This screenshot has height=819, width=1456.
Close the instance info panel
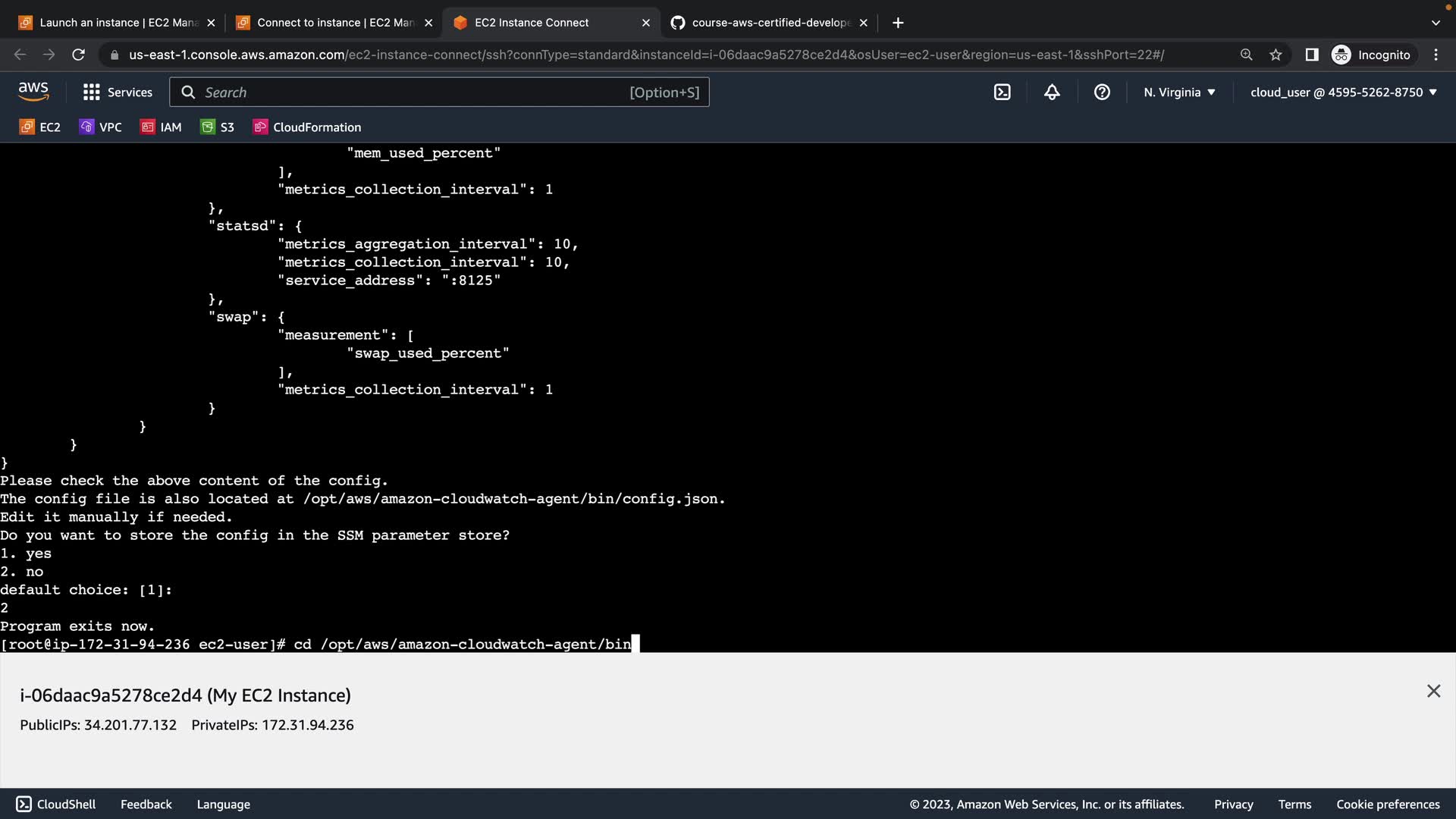pos(1432,691)
